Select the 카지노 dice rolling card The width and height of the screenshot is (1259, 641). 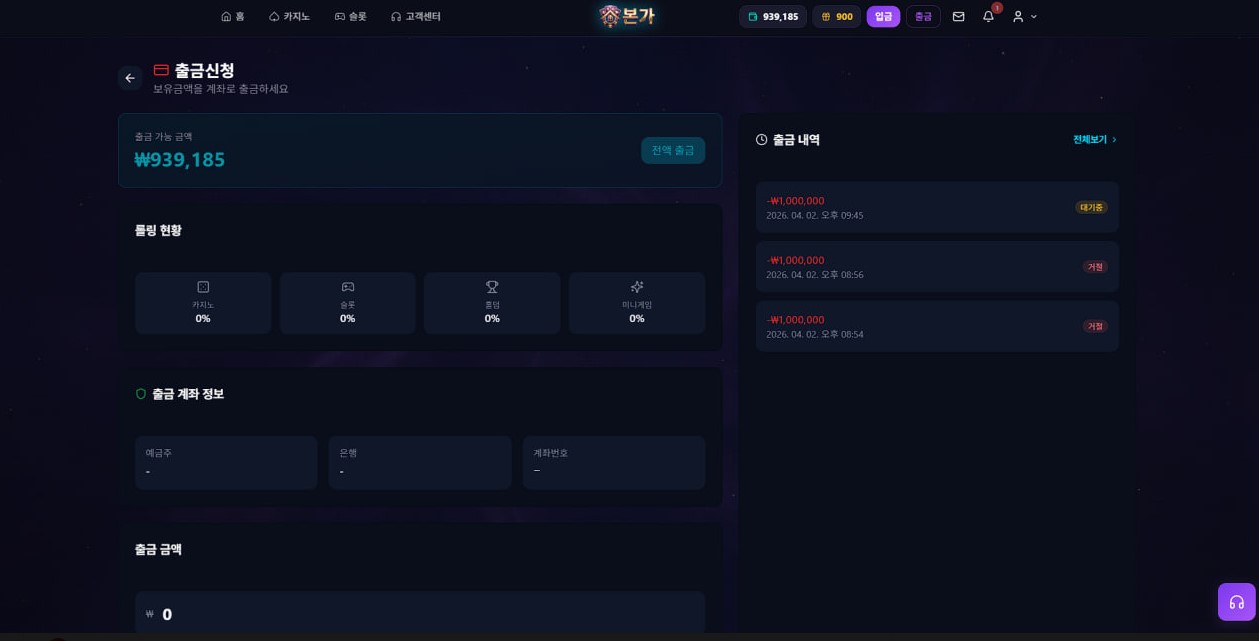coord(203,303)
